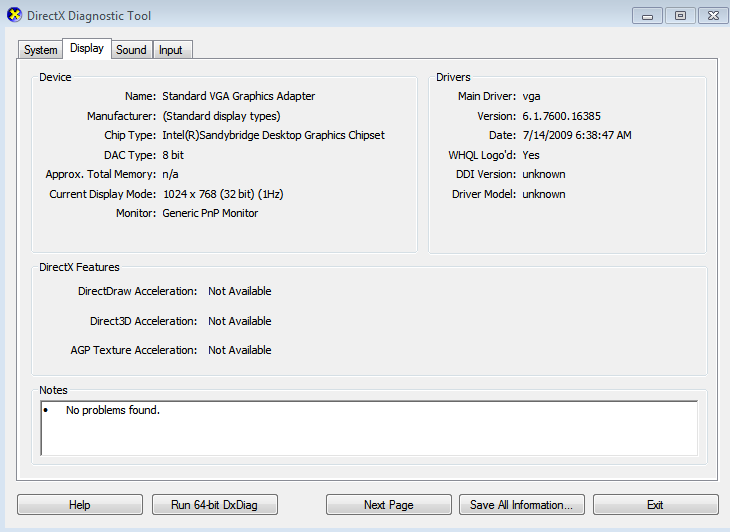Click the 'DirectDraw Acceleration:' label
The image size is (730, 532).
tap(137, 291)
